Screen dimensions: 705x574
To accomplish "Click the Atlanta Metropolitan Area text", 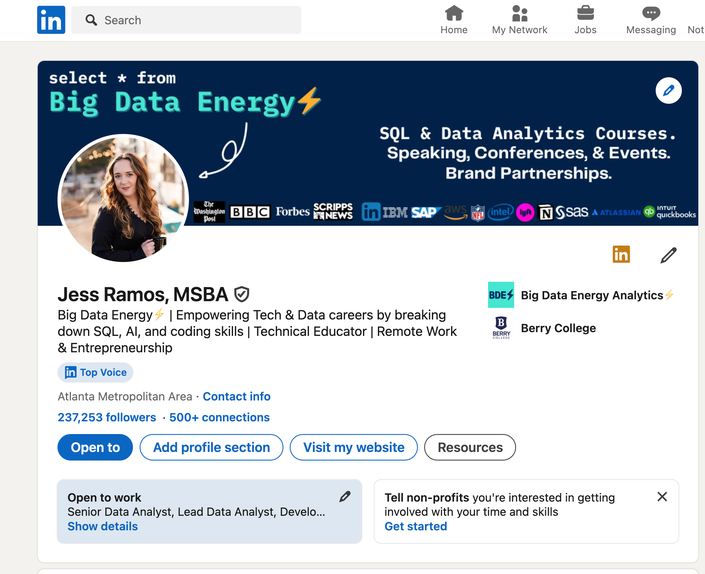I will click(x=125, y=396).
